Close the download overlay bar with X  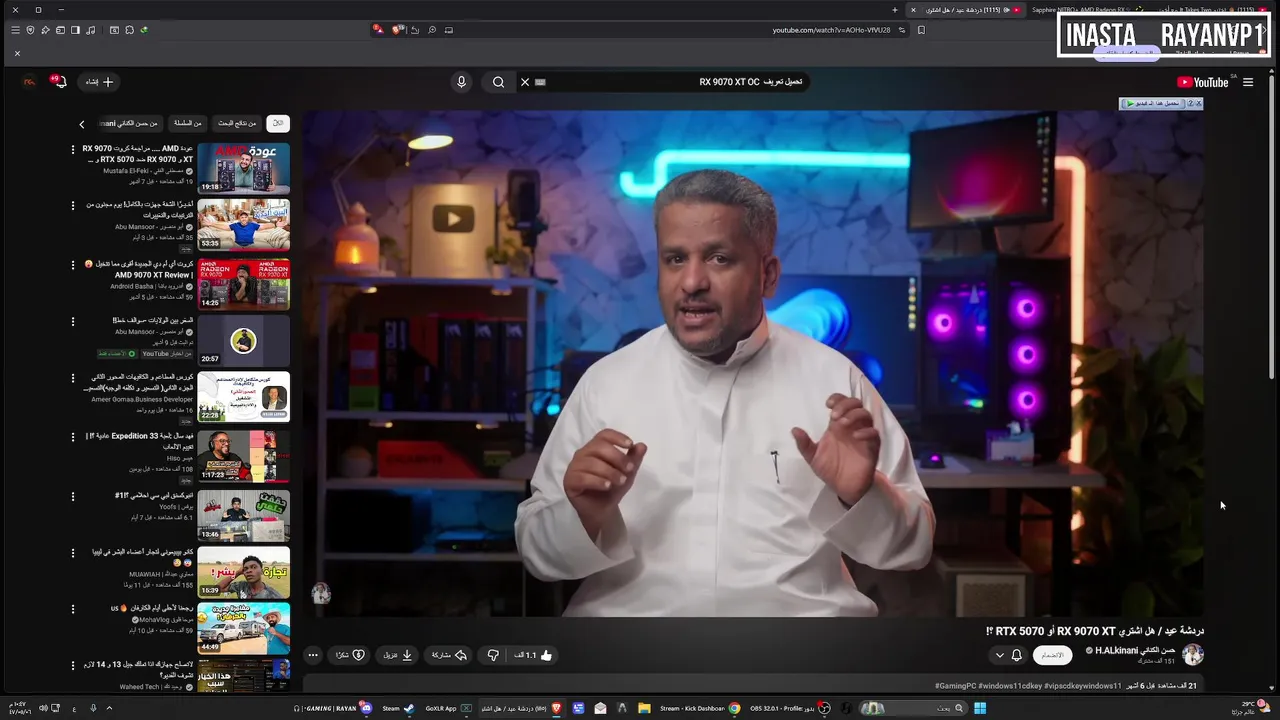(x=1198, y=103)
